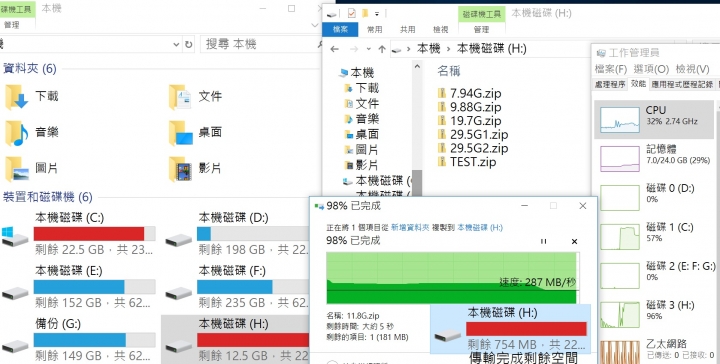The height and width of the screenshot is (364, 720).
Task: Click 本機 breadcrumb in H: address bar
Action: pos(428,49)
